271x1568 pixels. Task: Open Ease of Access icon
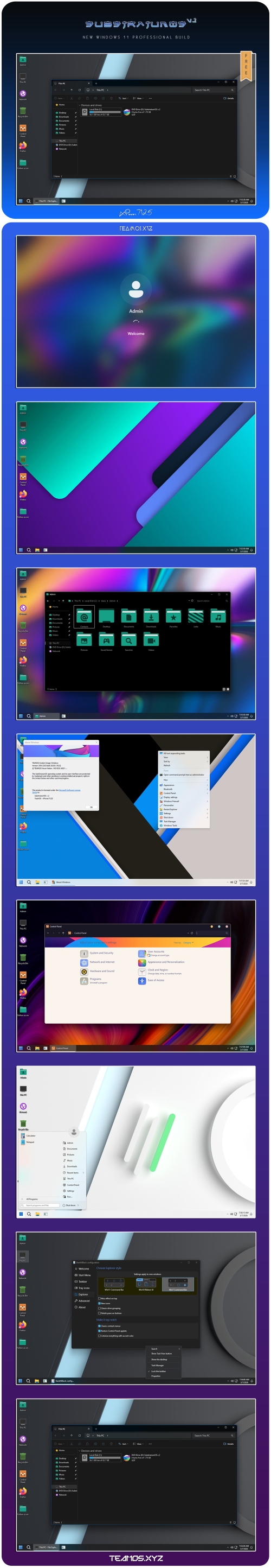pos(142,981)
